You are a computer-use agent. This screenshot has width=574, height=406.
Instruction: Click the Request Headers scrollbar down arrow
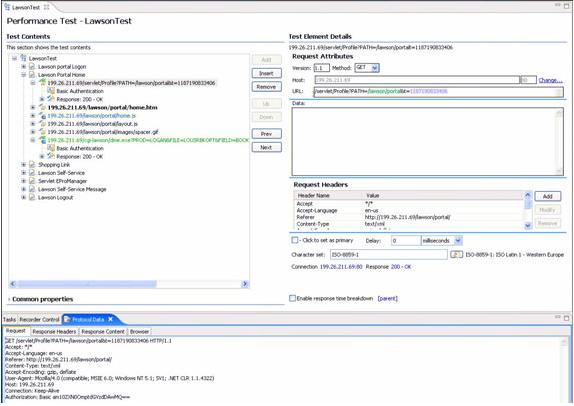point(528,226)
